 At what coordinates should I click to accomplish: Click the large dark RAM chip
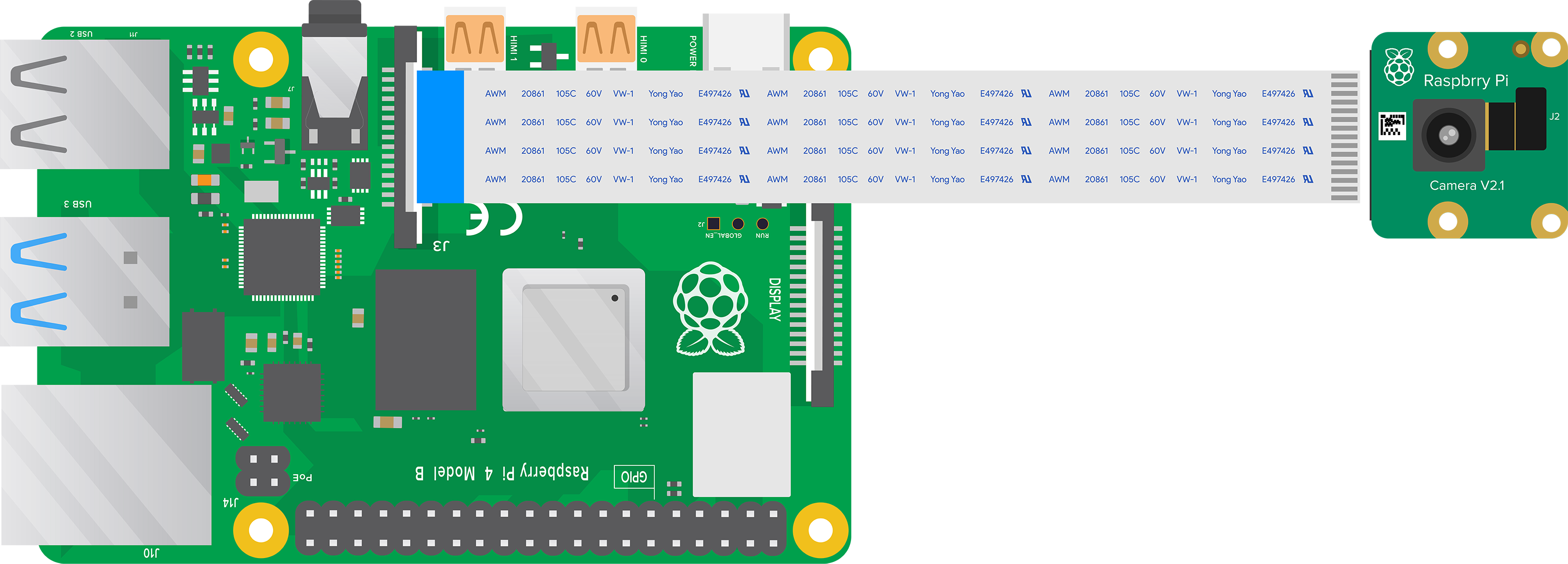(426, 340)
